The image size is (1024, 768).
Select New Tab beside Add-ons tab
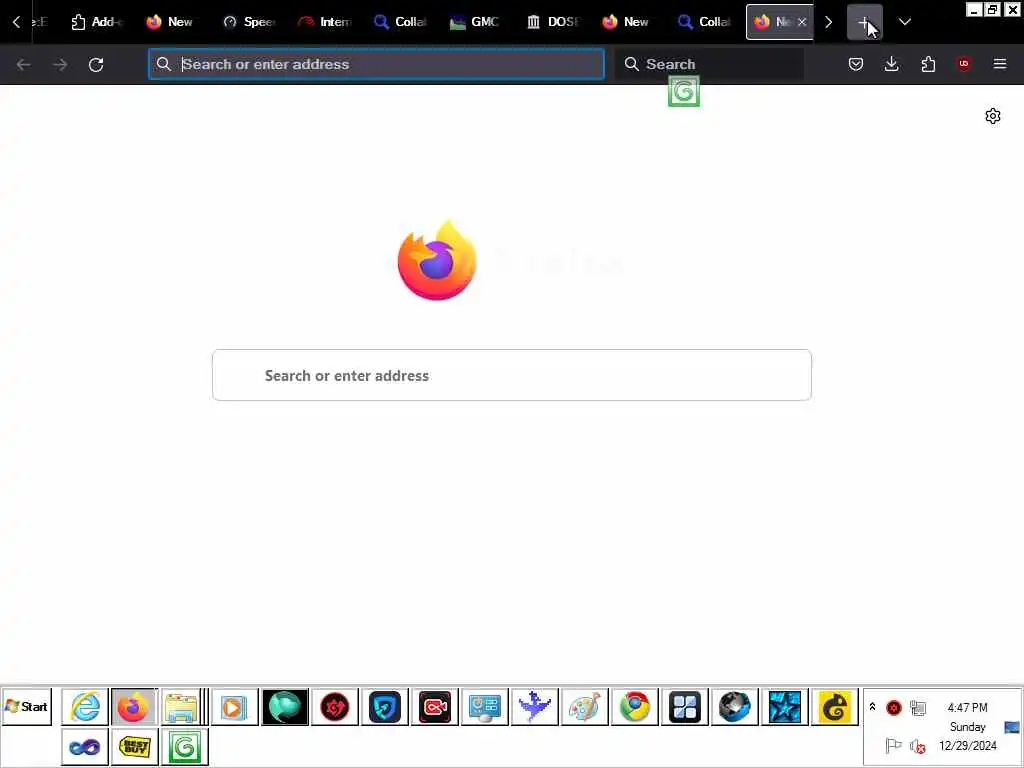click(172, 22)
